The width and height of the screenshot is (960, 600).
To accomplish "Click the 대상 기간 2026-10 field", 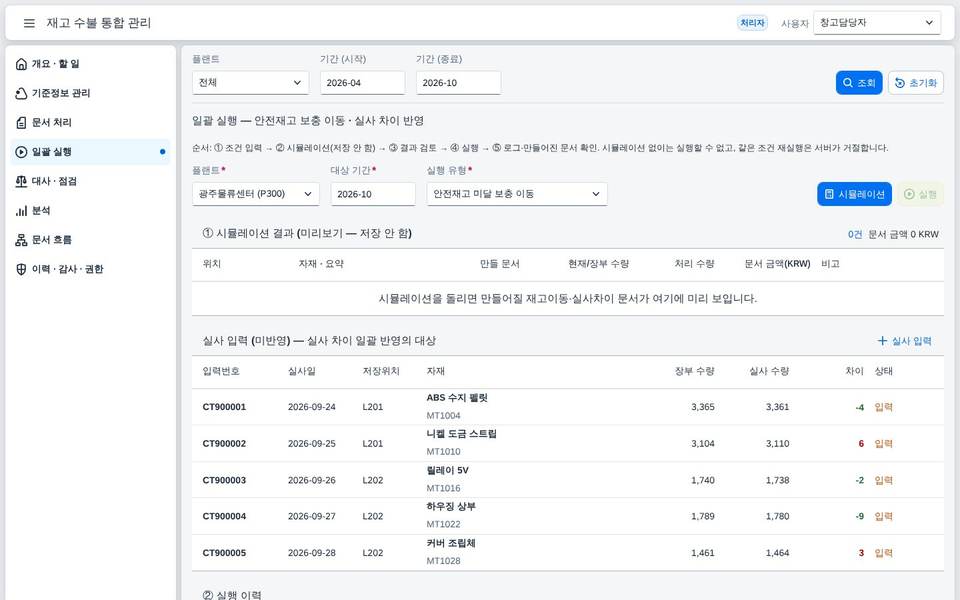I will (x=373, y=194).
